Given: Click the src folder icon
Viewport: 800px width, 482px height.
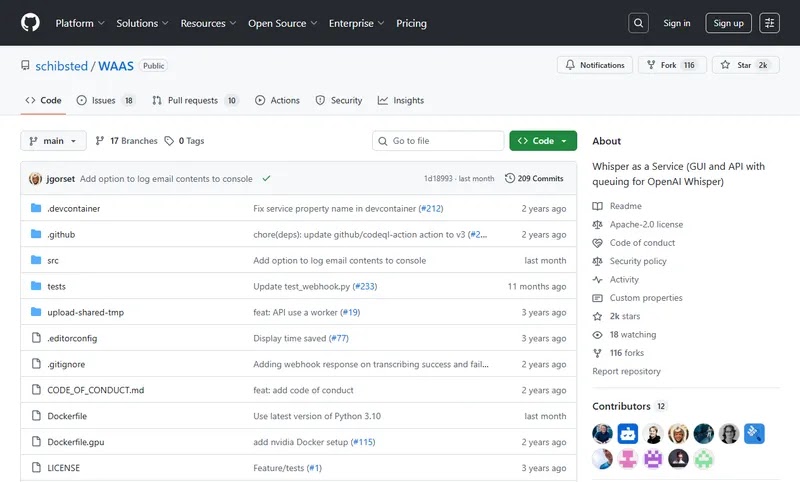Looking at the screenshot, I should click(36, 260).
